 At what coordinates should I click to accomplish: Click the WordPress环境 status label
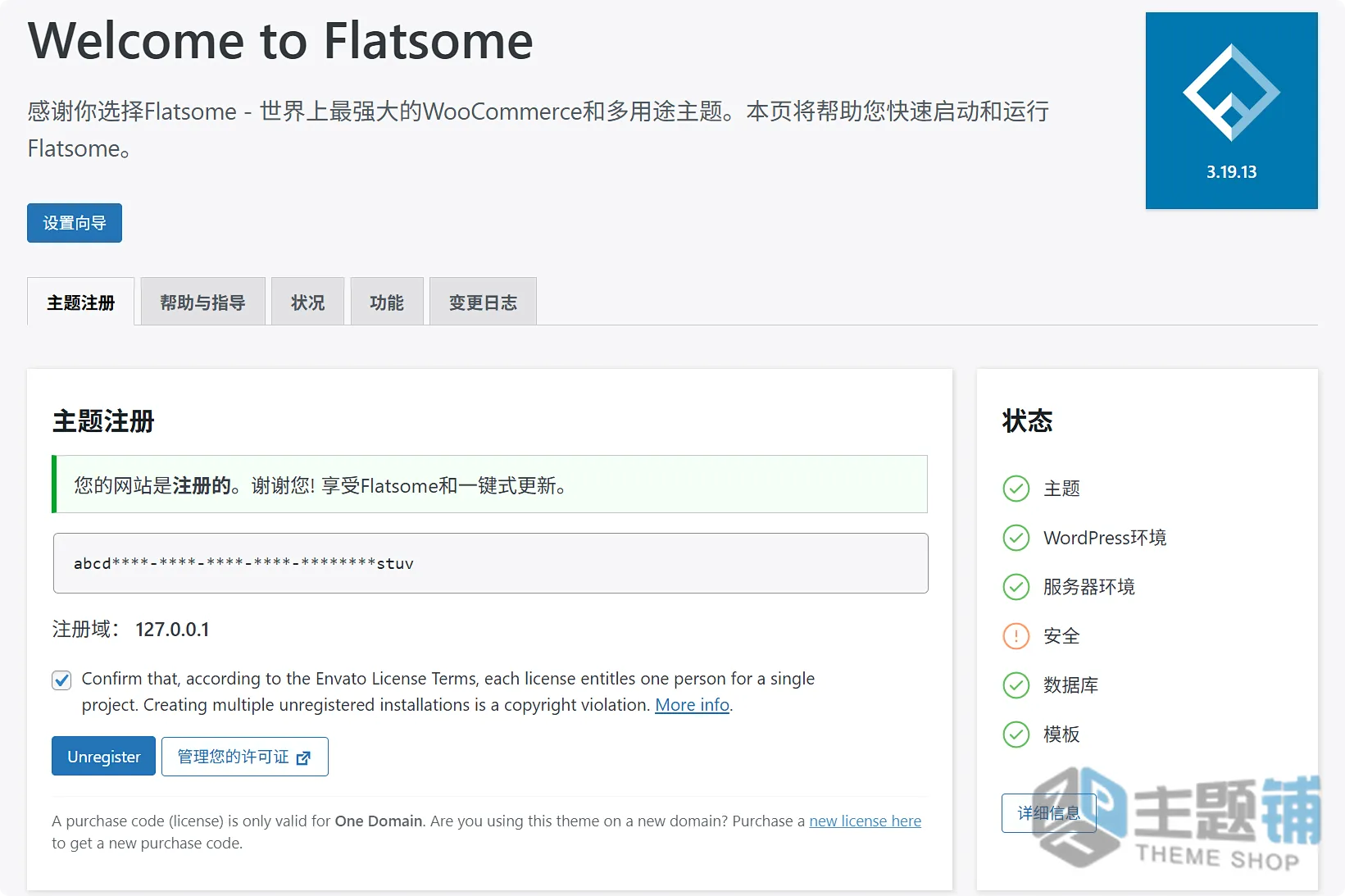pyautogui.click(x=1105, y=538)
